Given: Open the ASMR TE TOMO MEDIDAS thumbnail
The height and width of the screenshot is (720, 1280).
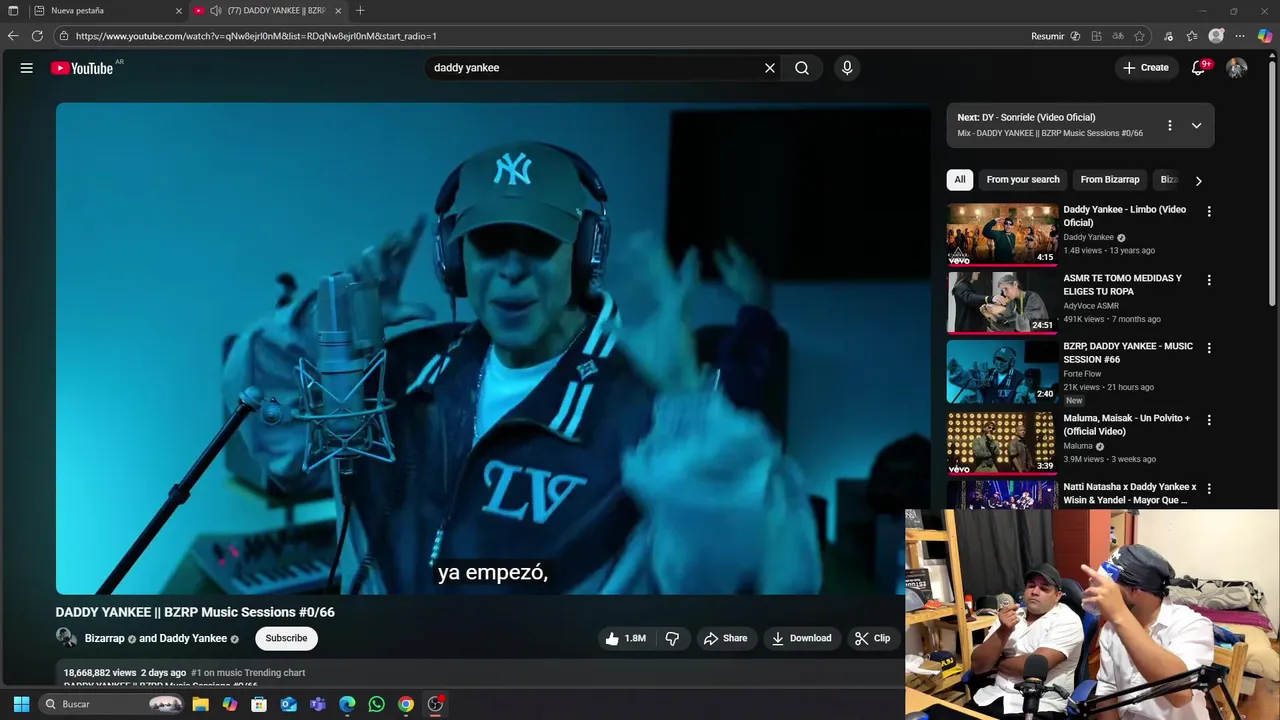Looking at the screenshot, I should (1002, 302).
